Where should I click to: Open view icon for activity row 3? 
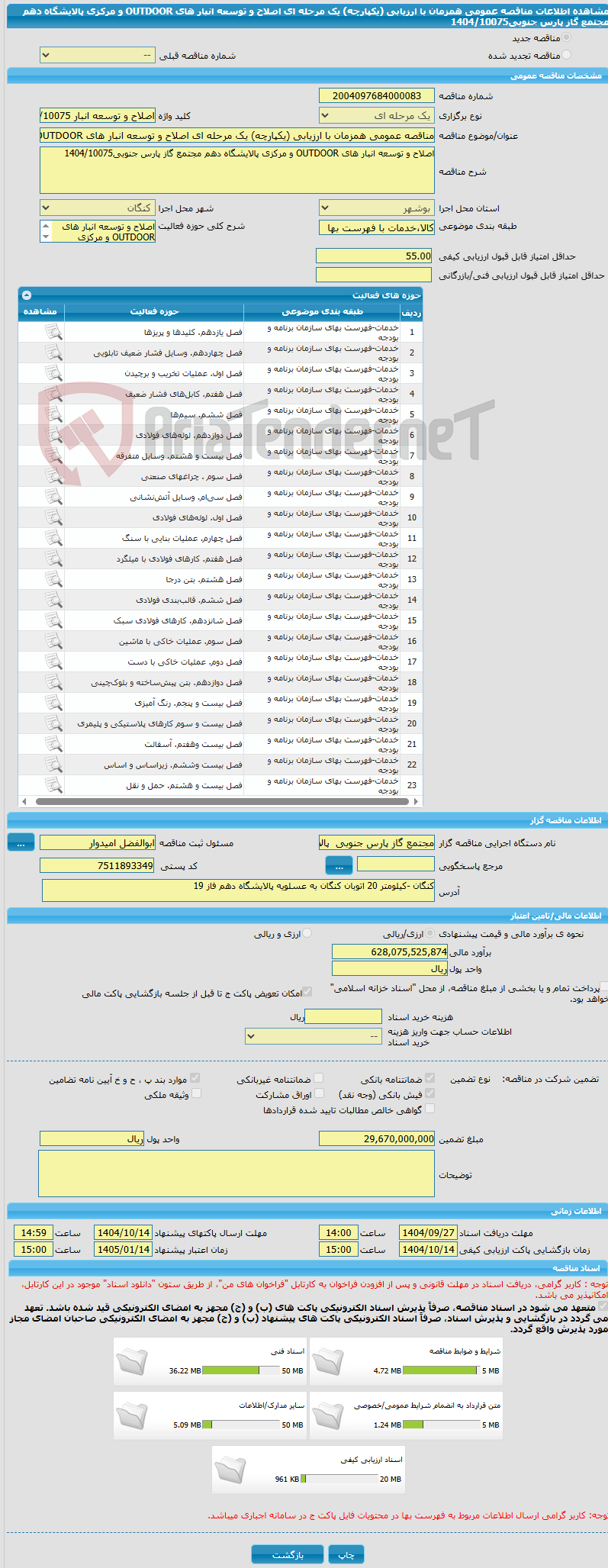click(53, 373)
